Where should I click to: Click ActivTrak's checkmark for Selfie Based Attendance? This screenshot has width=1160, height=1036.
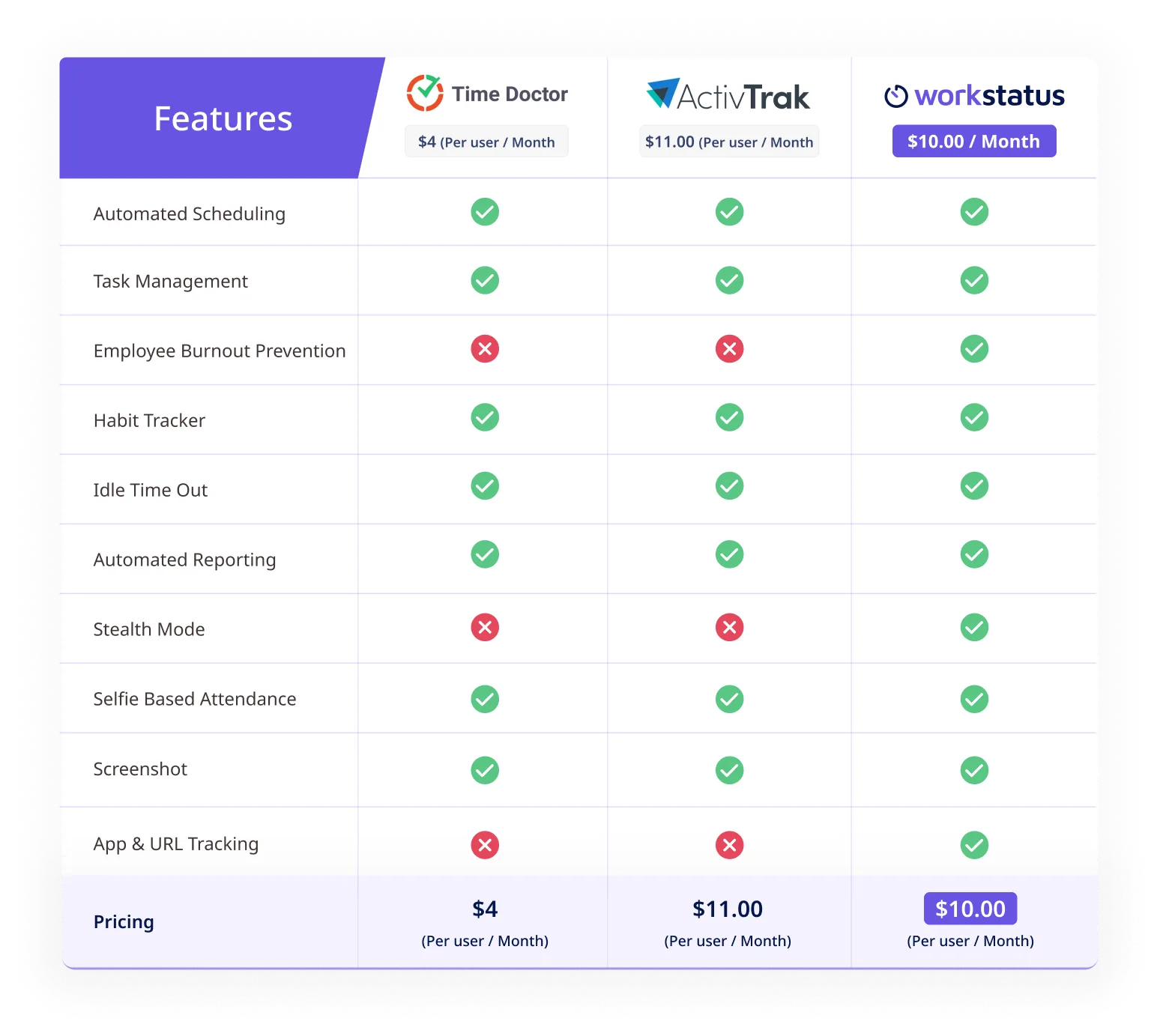pos(729,699)
